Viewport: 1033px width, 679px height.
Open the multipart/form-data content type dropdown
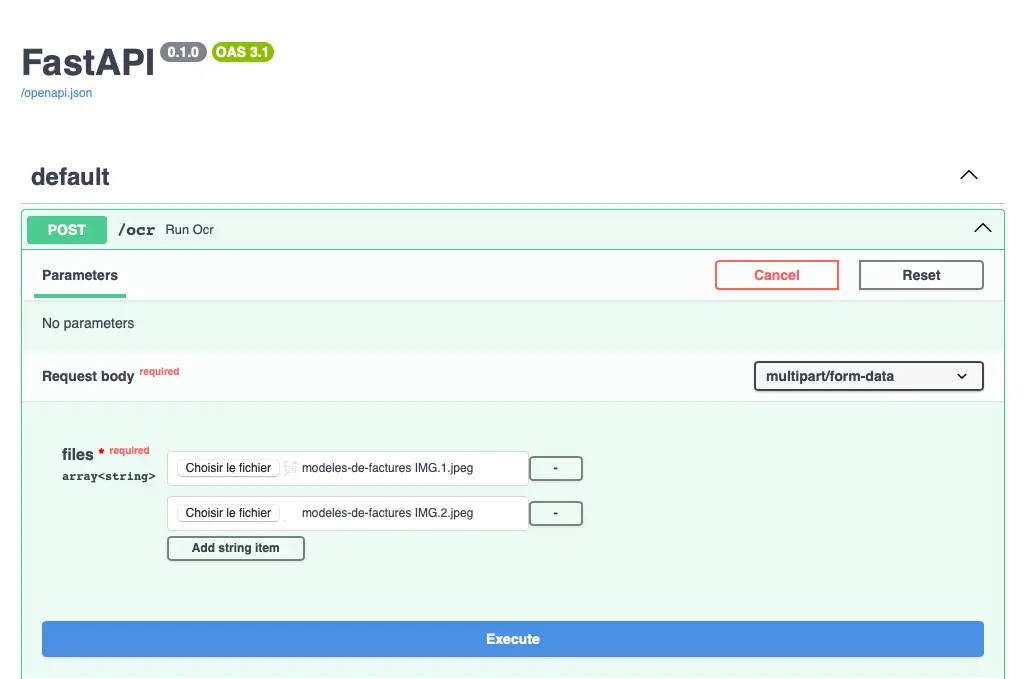[x=868, y=376]
